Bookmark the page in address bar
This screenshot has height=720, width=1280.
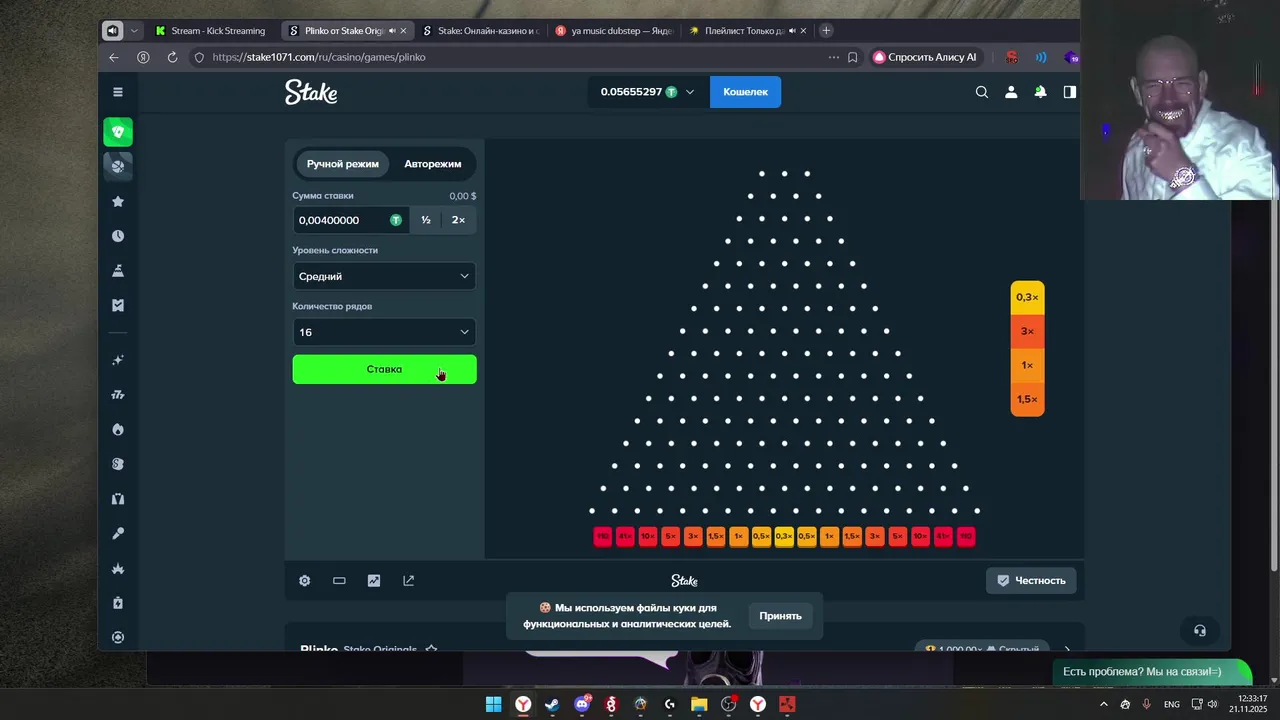pyautogui.click(x=853, y=57)
